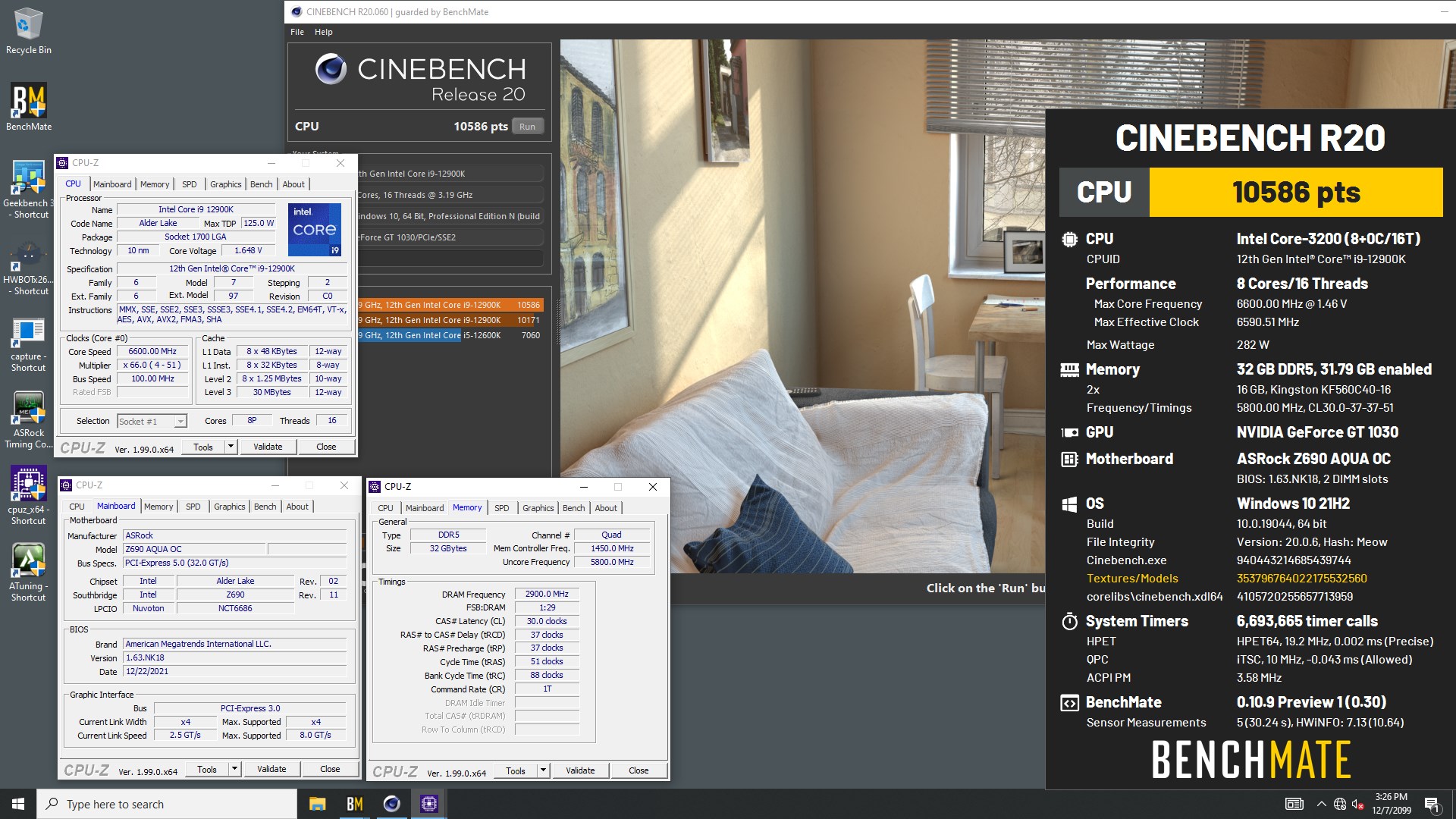The image size is (1456, 819).
Task: Click the Cinebench logo icon
Action: [331, 69]
